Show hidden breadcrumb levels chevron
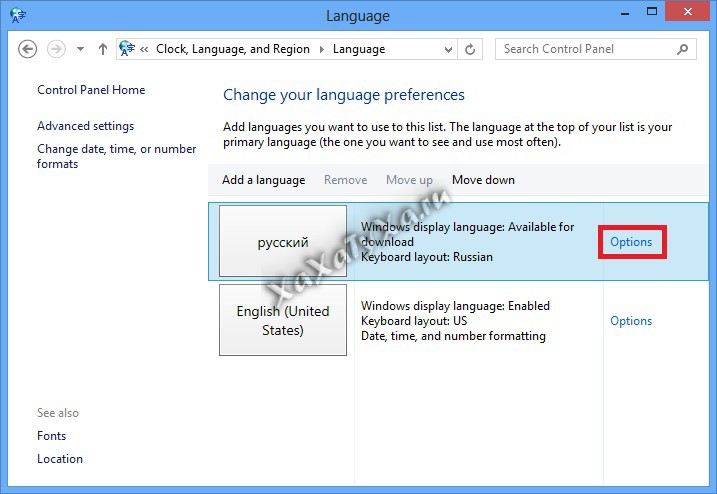 [x=144, y=49]
